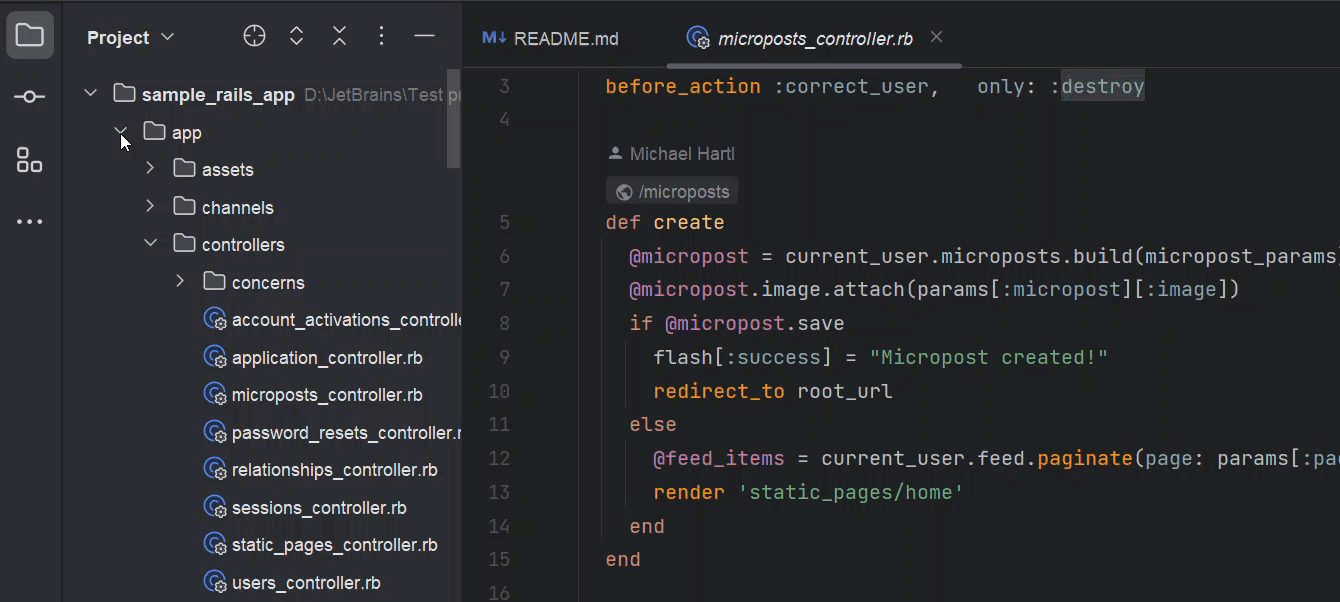Open the Project tool window folder icon
Screen dimensions: 1340x602
(x=29, y=33)
